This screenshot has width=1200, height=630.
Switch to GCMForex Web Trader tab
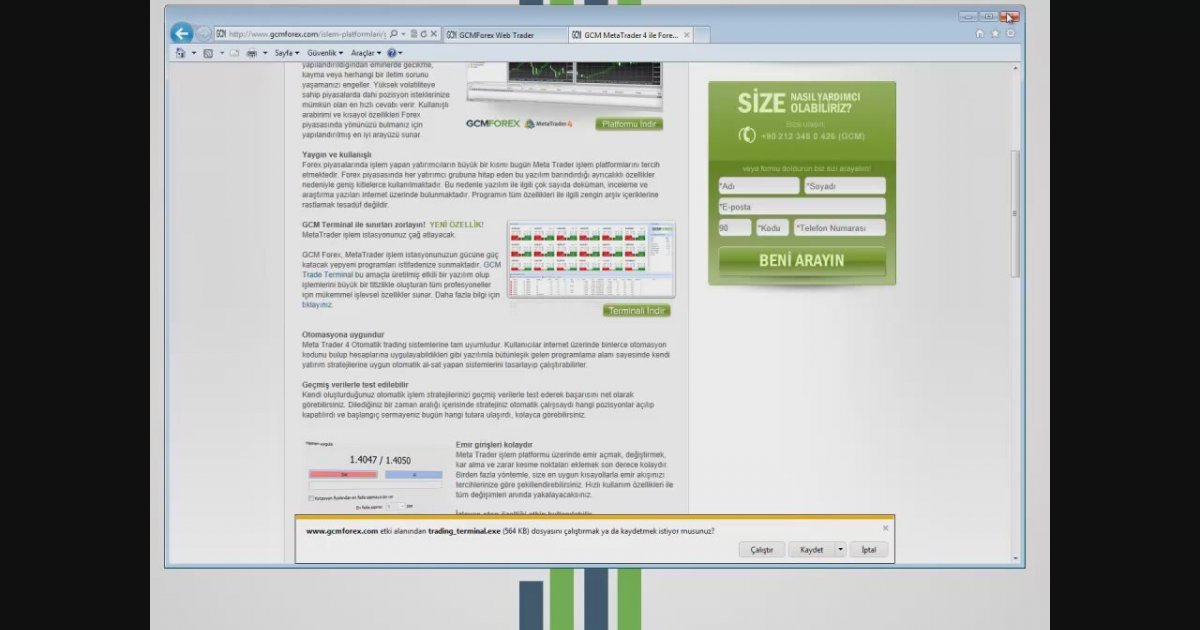click(504, 35)
